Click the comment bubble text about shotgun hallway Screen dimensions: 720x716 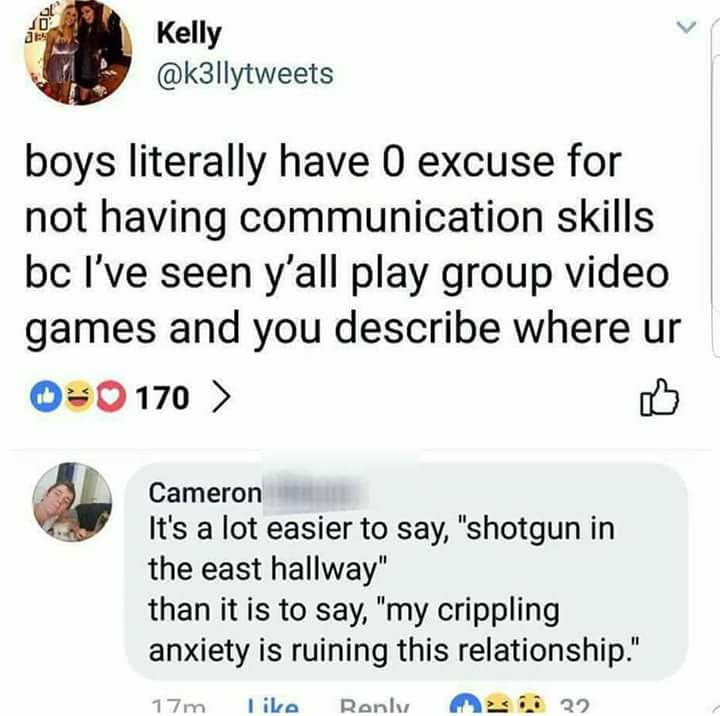tap(394, 589)
